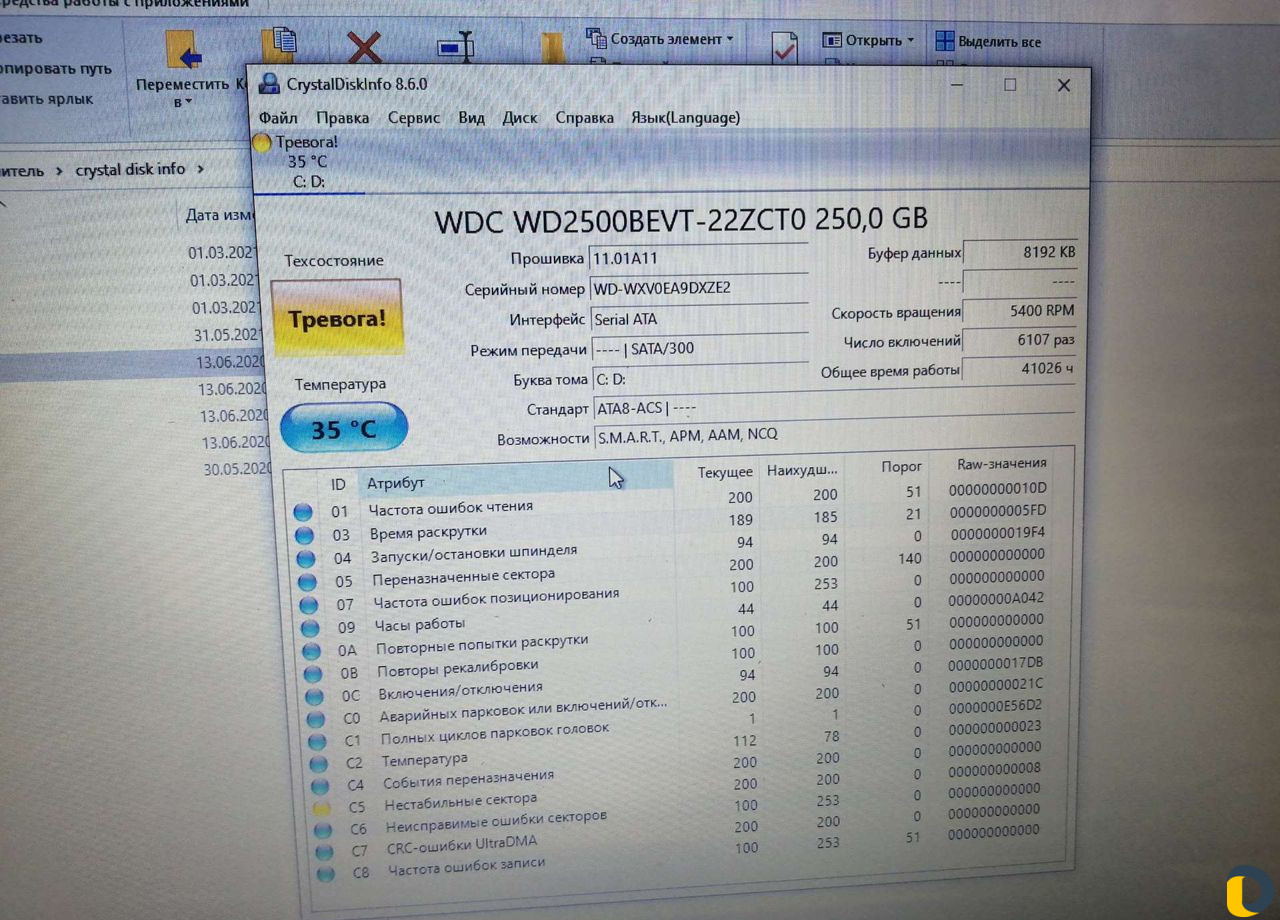Screen dimensions: 1280x920
Task: Click the copy pages icon in Explorer ribbon
Action: [279, 46]
